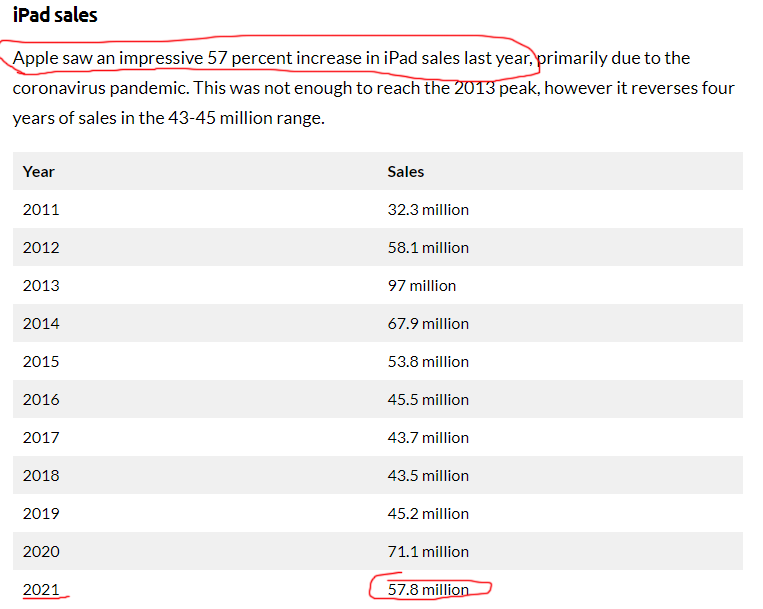Select the 2021 year cell

coord(41,589)
